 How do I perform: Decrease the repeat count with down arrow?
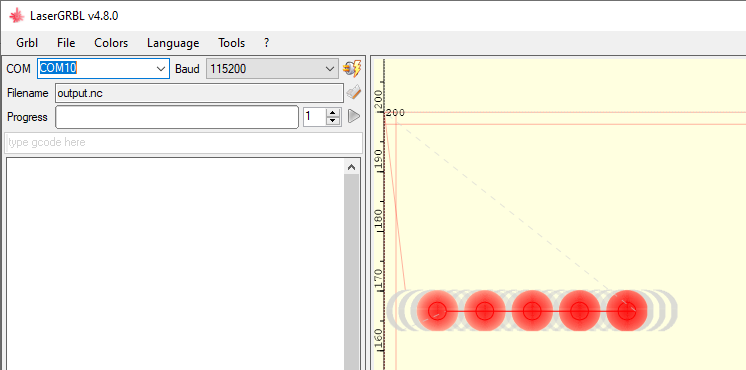(x=334, y=121)
